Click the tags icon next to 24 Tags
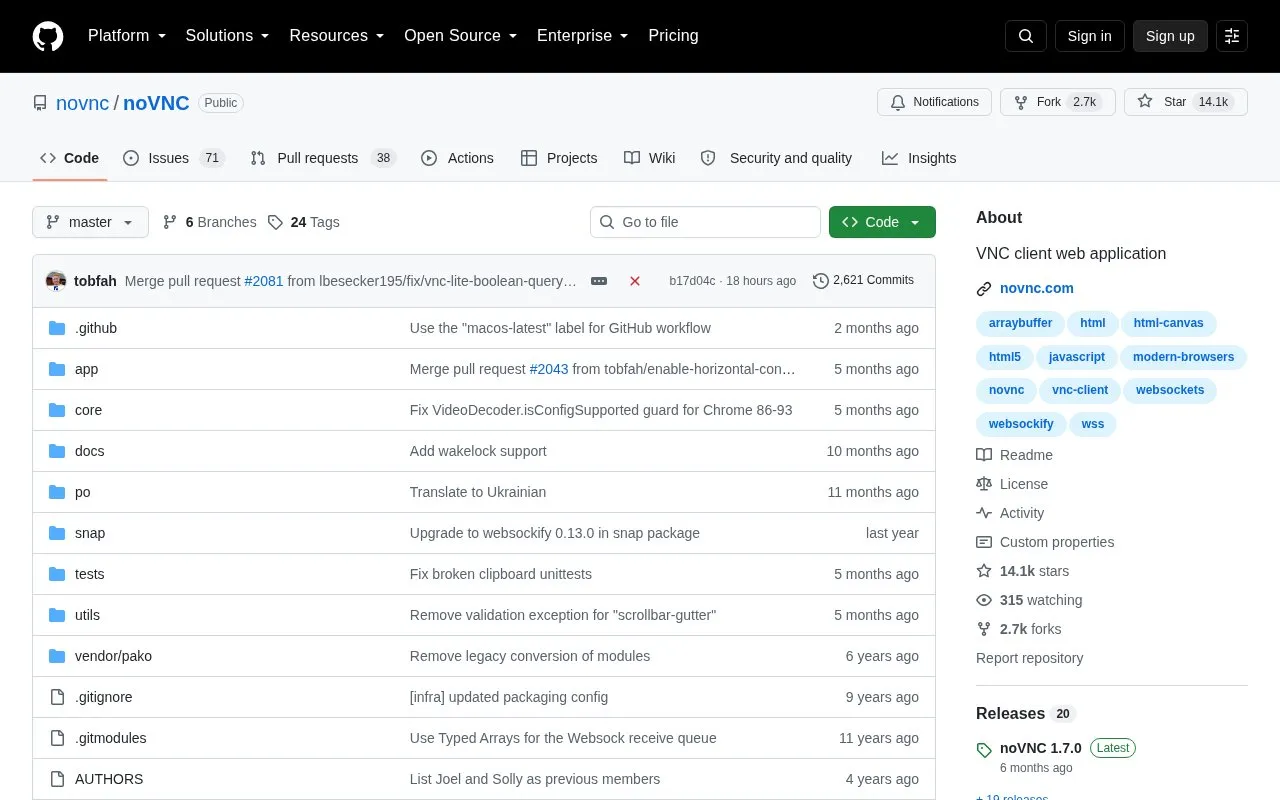 click(275, 222)
